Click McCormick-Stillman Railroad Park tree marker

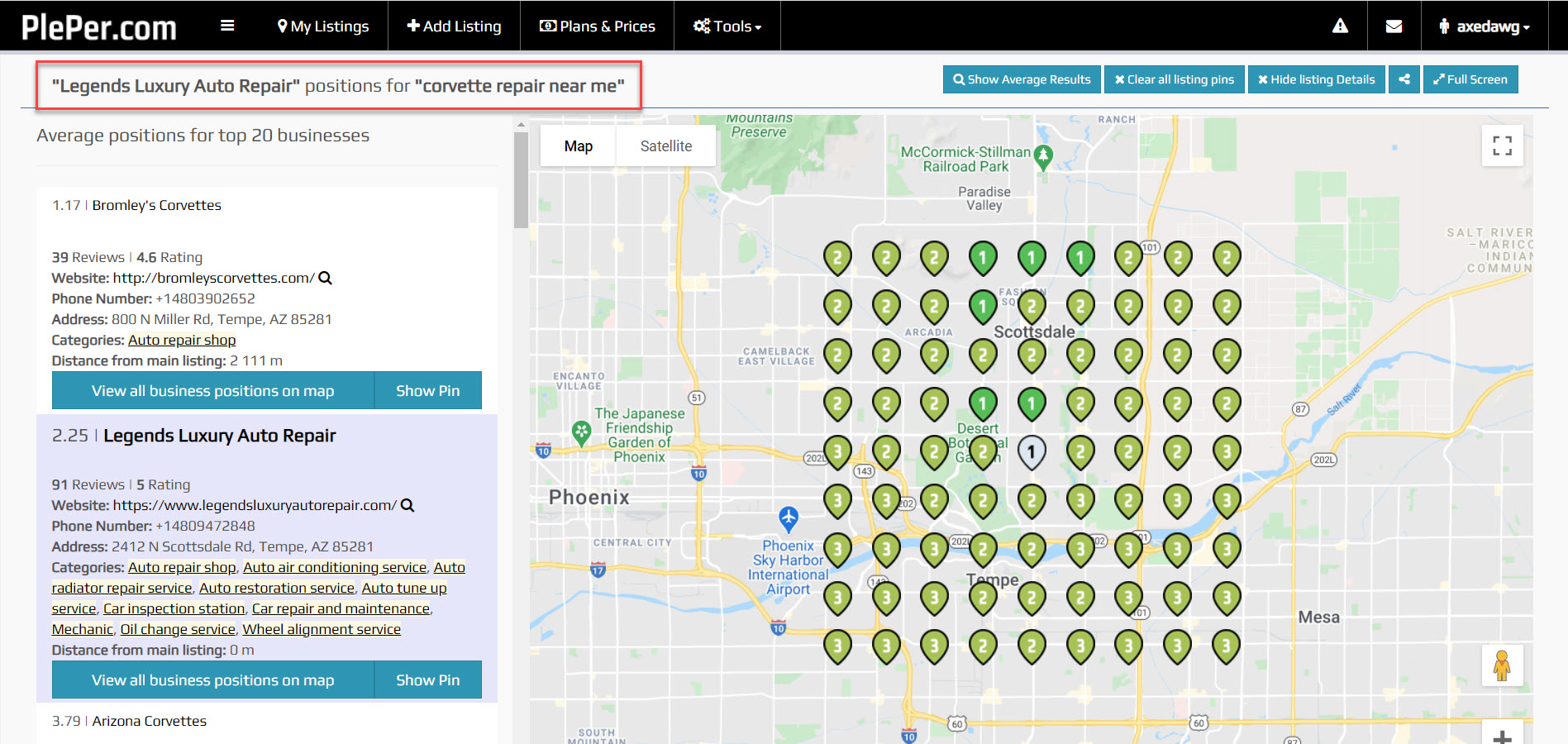point(1044,157)
